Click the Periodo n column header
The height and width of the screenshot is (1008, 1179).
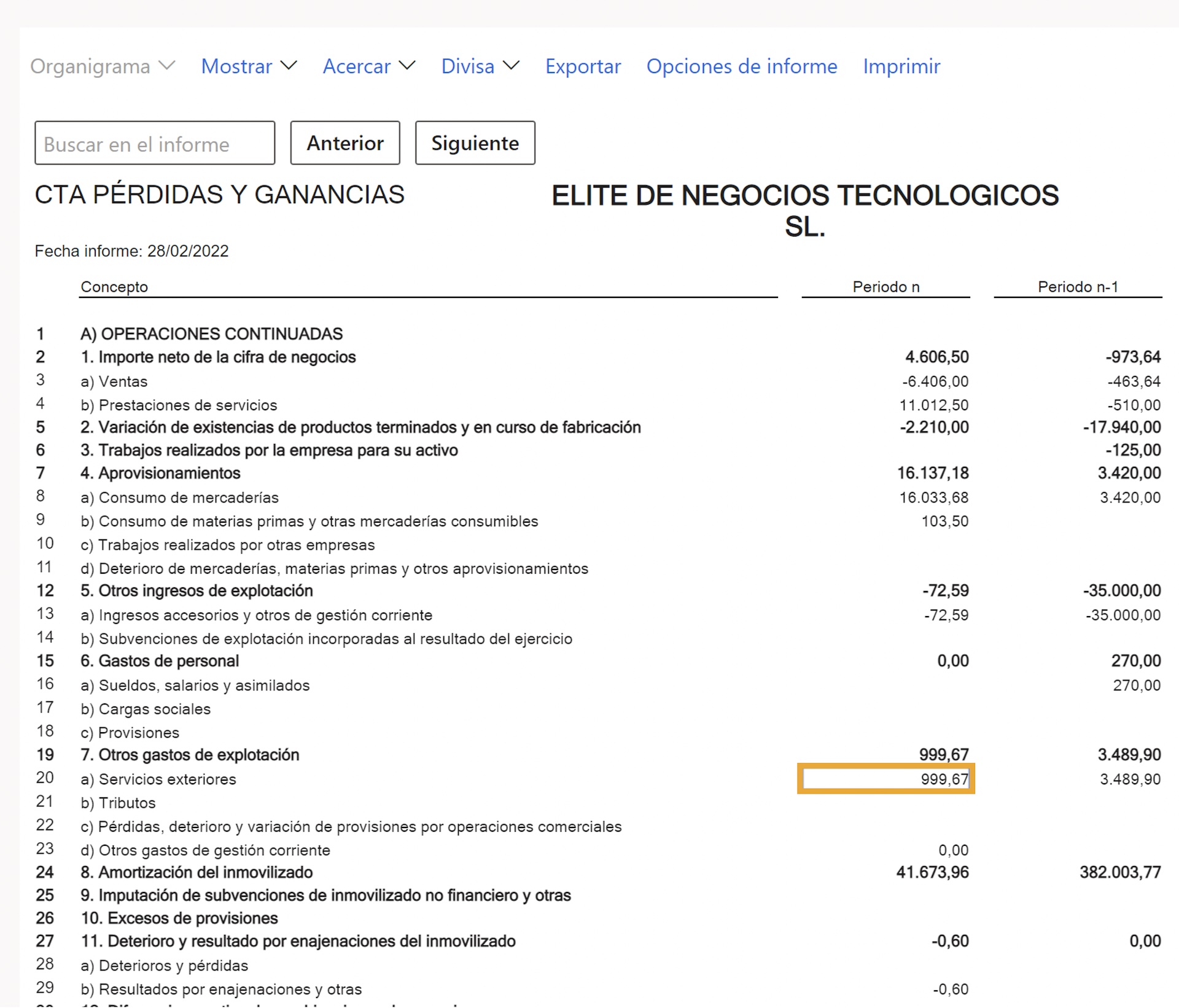pyautogui.click(x=886, y=287)
